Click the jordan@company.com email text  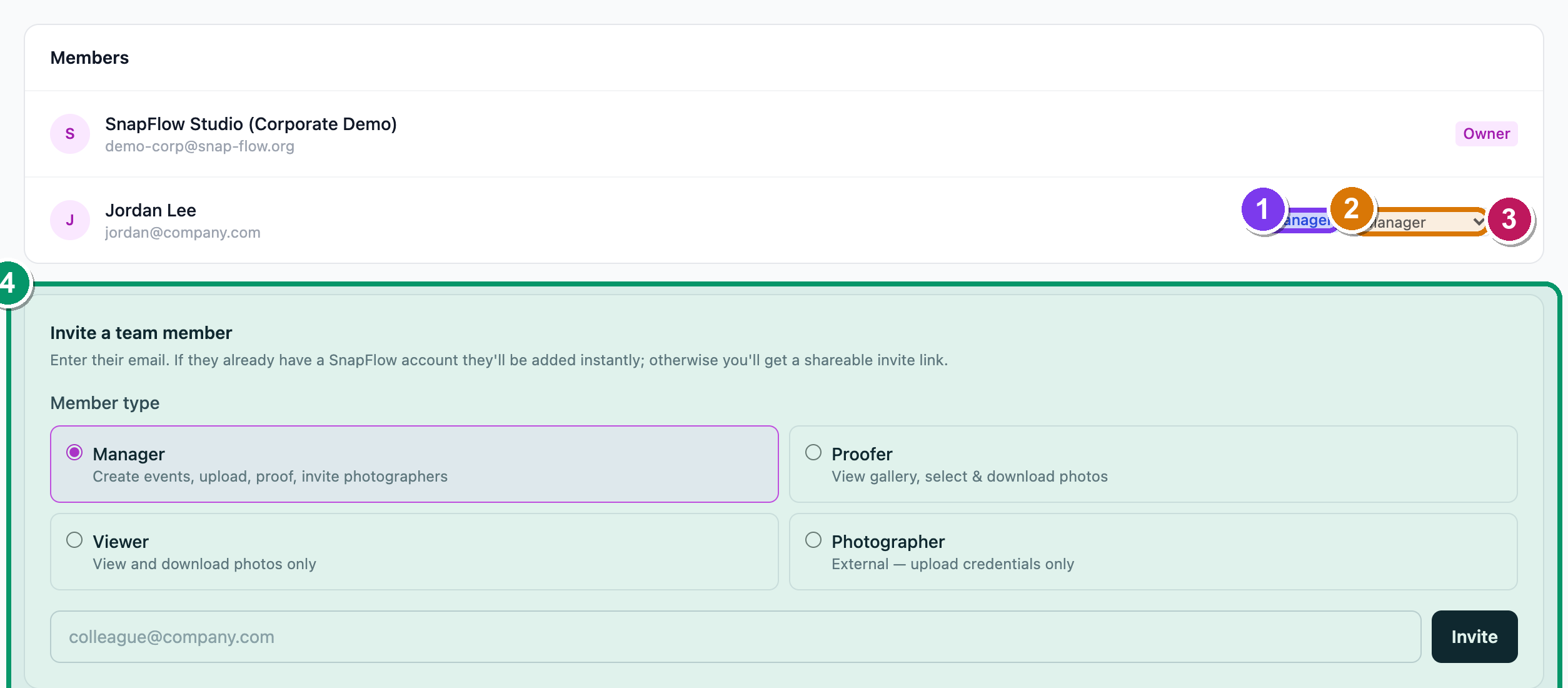[x=183, y=233]
